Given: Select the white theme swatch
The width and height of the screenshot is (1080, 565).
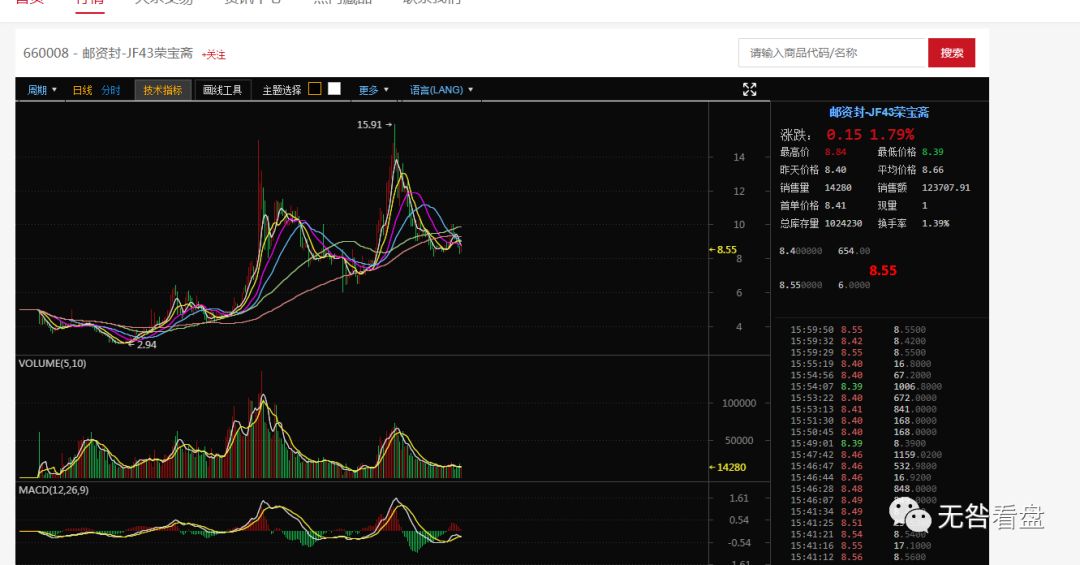Looking at the screenshot, I should (x=334, y=88).
